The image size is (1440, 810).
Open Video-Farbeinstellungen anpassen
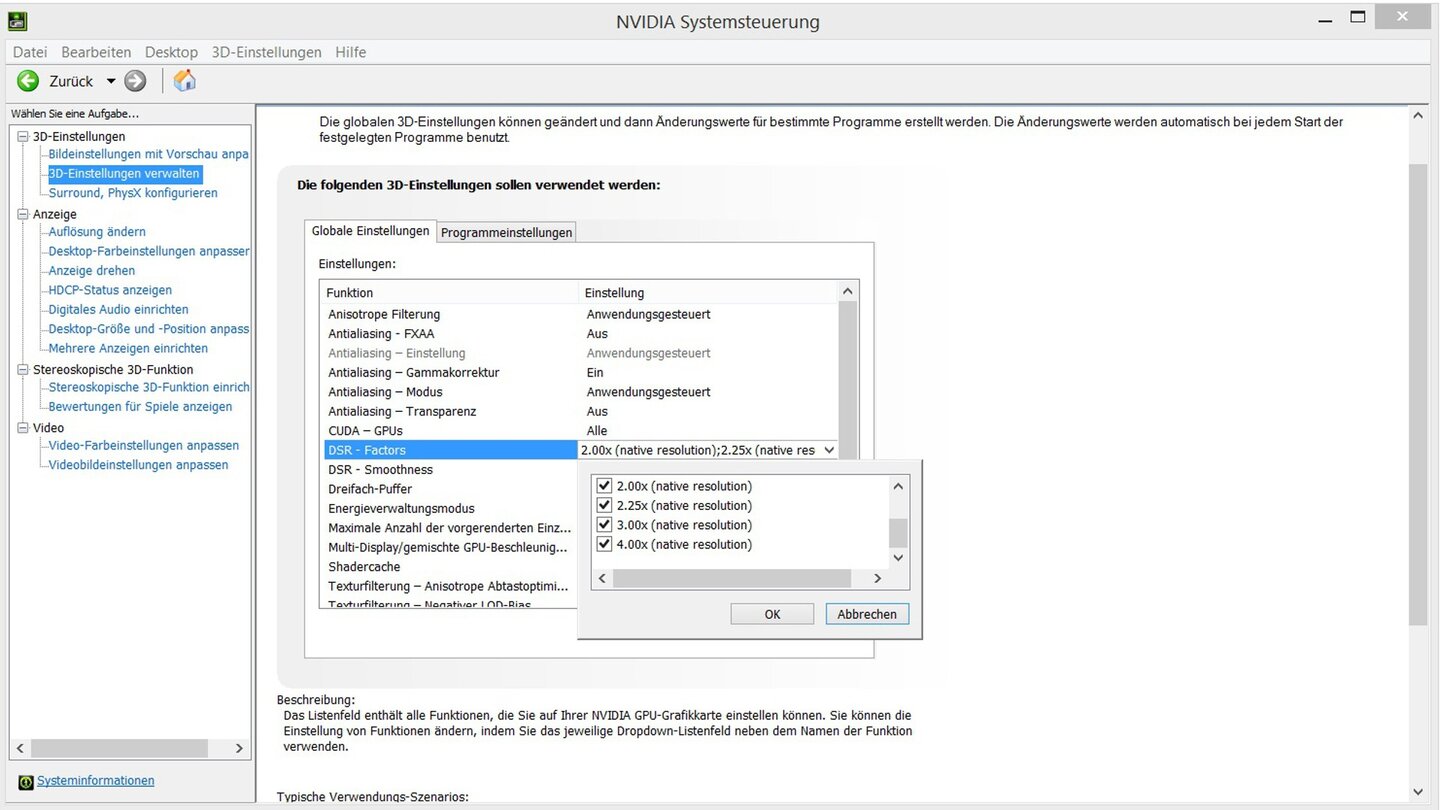144,446
